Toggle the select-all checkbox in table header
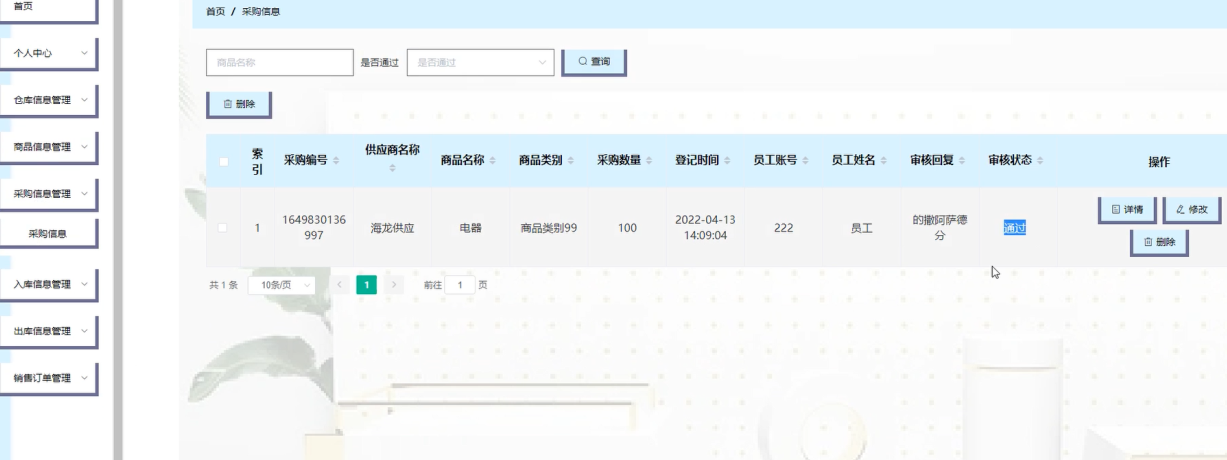1227x460 pixels. click(x=224, y=162)
